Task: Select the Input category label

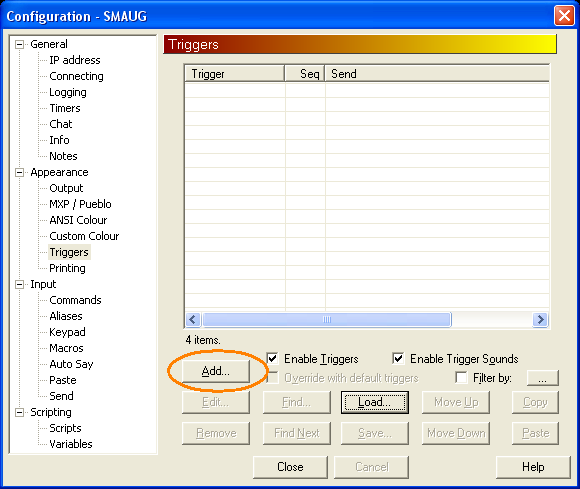Action: pyautogui.click(x=43, y=284)
